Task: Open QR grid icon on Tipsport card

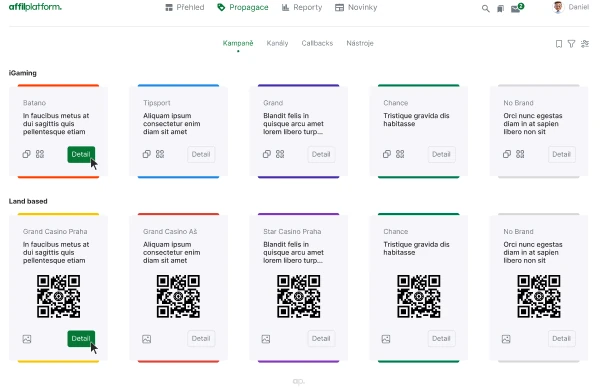Action: (x=160, y=154)
